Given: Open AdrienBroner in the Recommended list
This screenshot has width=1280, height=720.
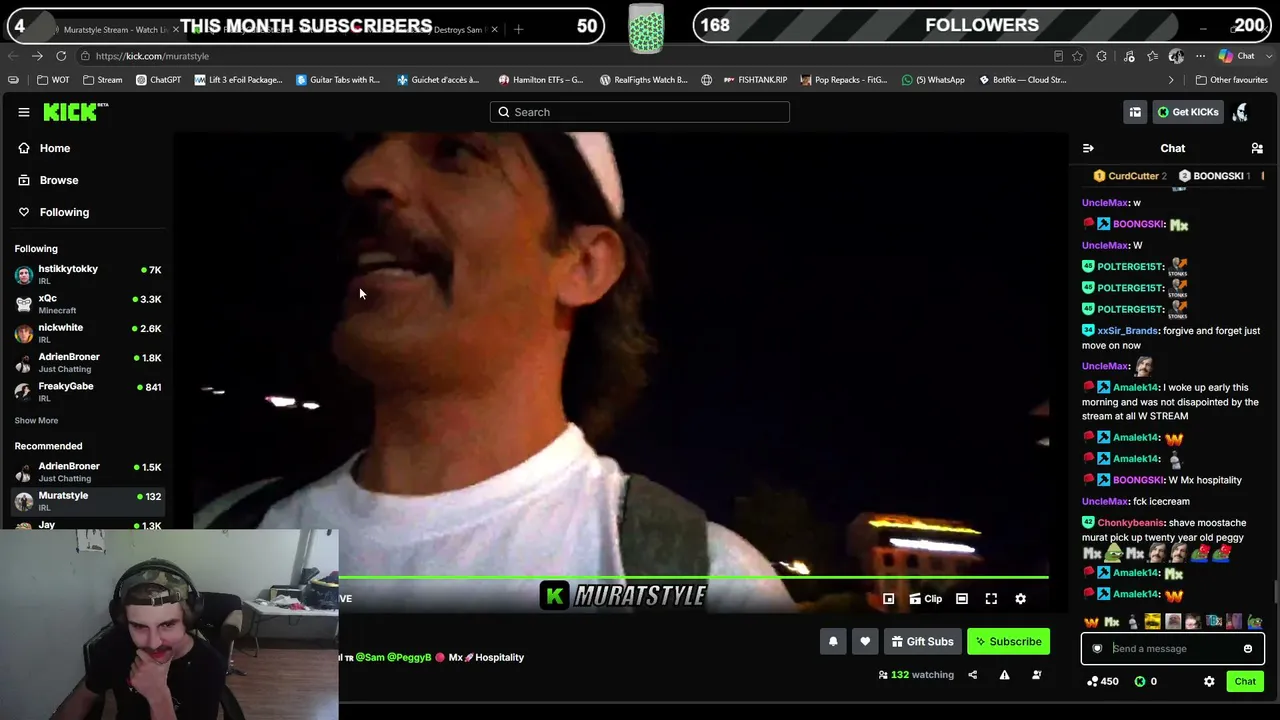Looking at the screenshot, I should coord(88,472).
